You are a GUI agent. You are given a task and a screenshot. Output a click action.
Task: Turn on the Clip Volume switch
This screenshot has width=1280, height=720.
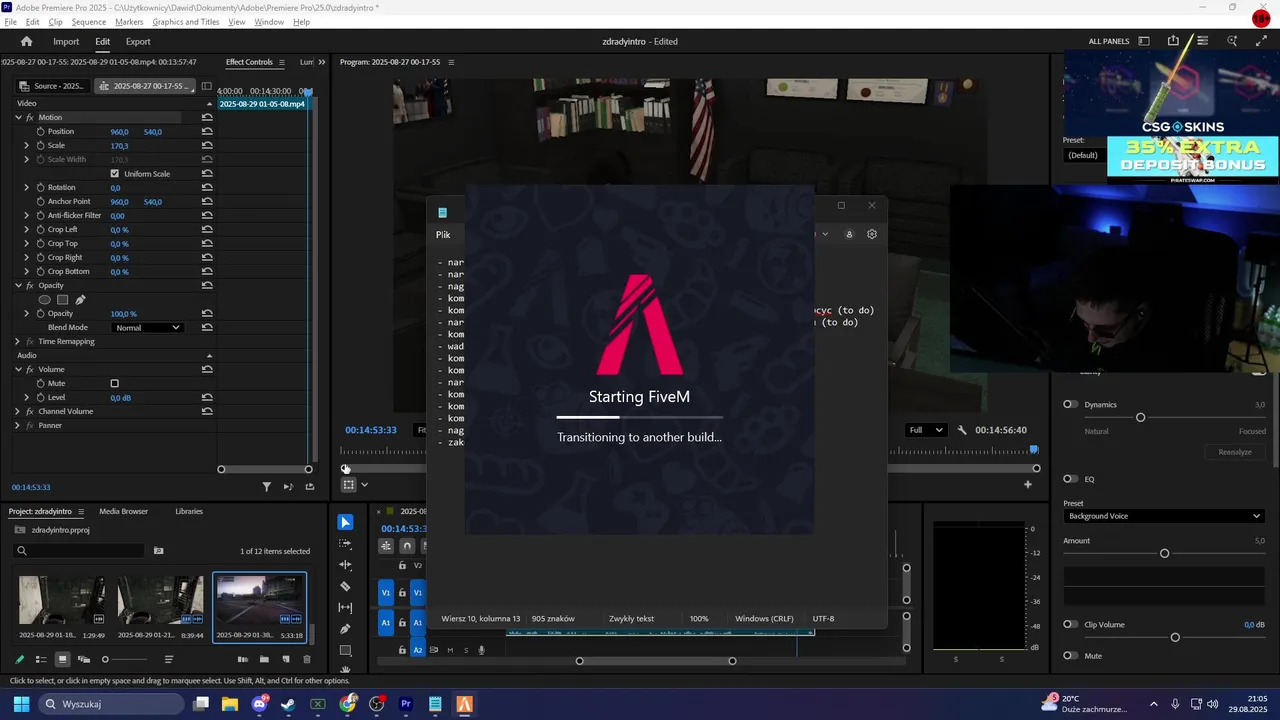(1070, 624)
